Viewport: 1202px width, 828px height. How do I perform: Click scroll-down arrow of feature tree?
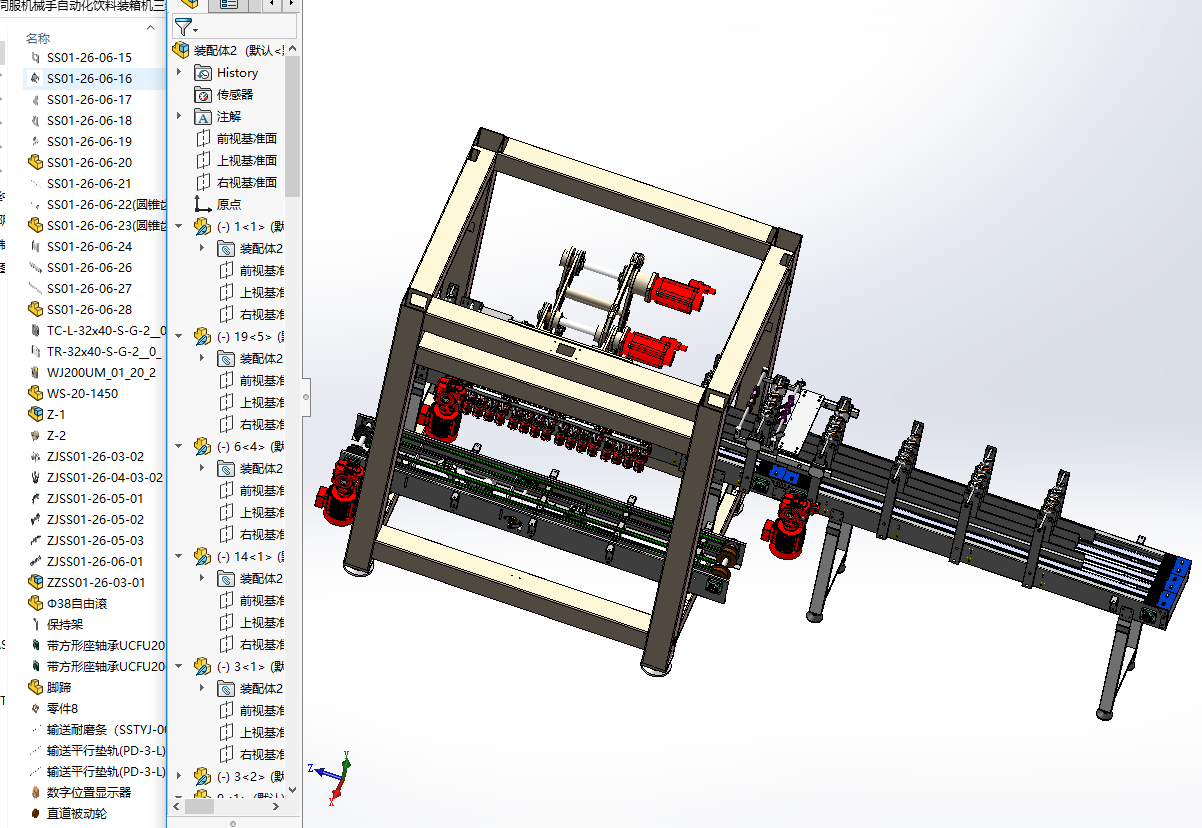[292, 790]
